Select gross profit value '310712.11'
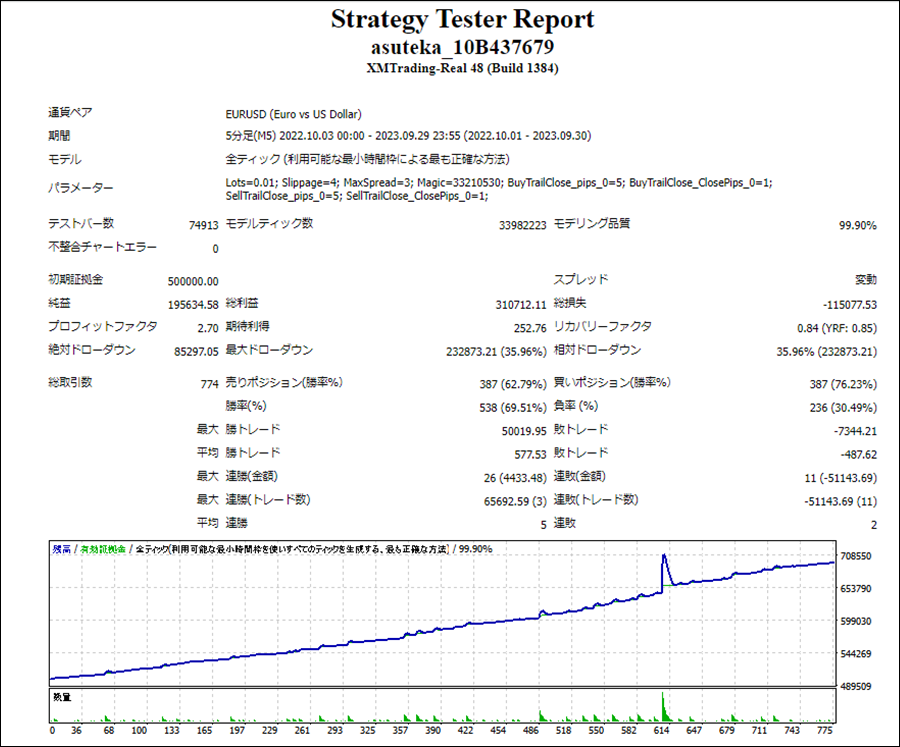 click(521, 305)
